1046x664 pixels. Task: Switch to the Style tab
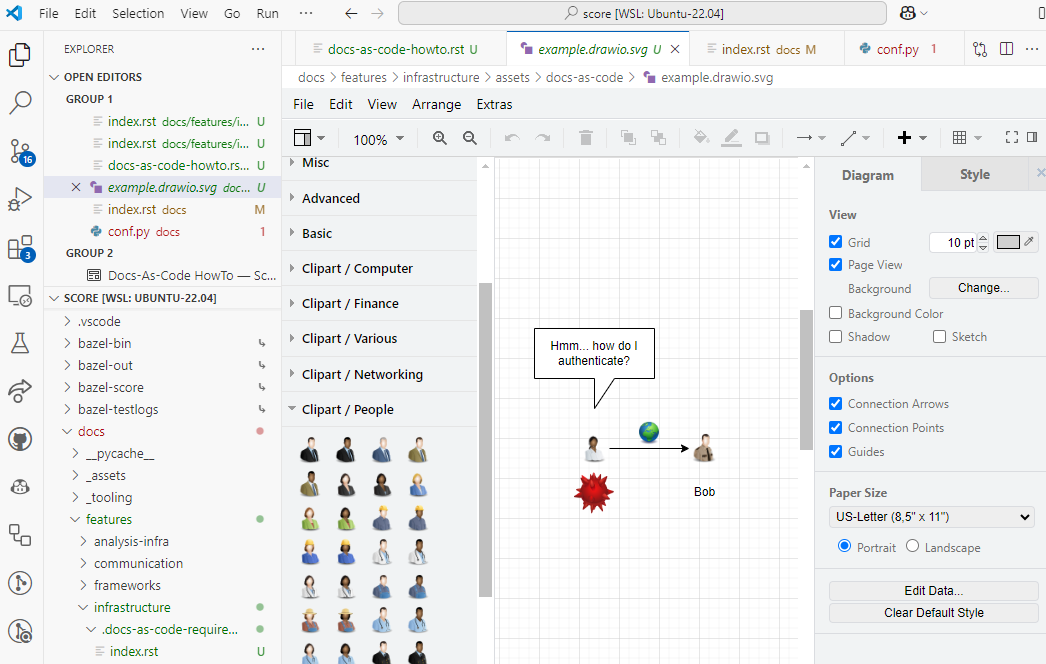click(x=974, y=174)
